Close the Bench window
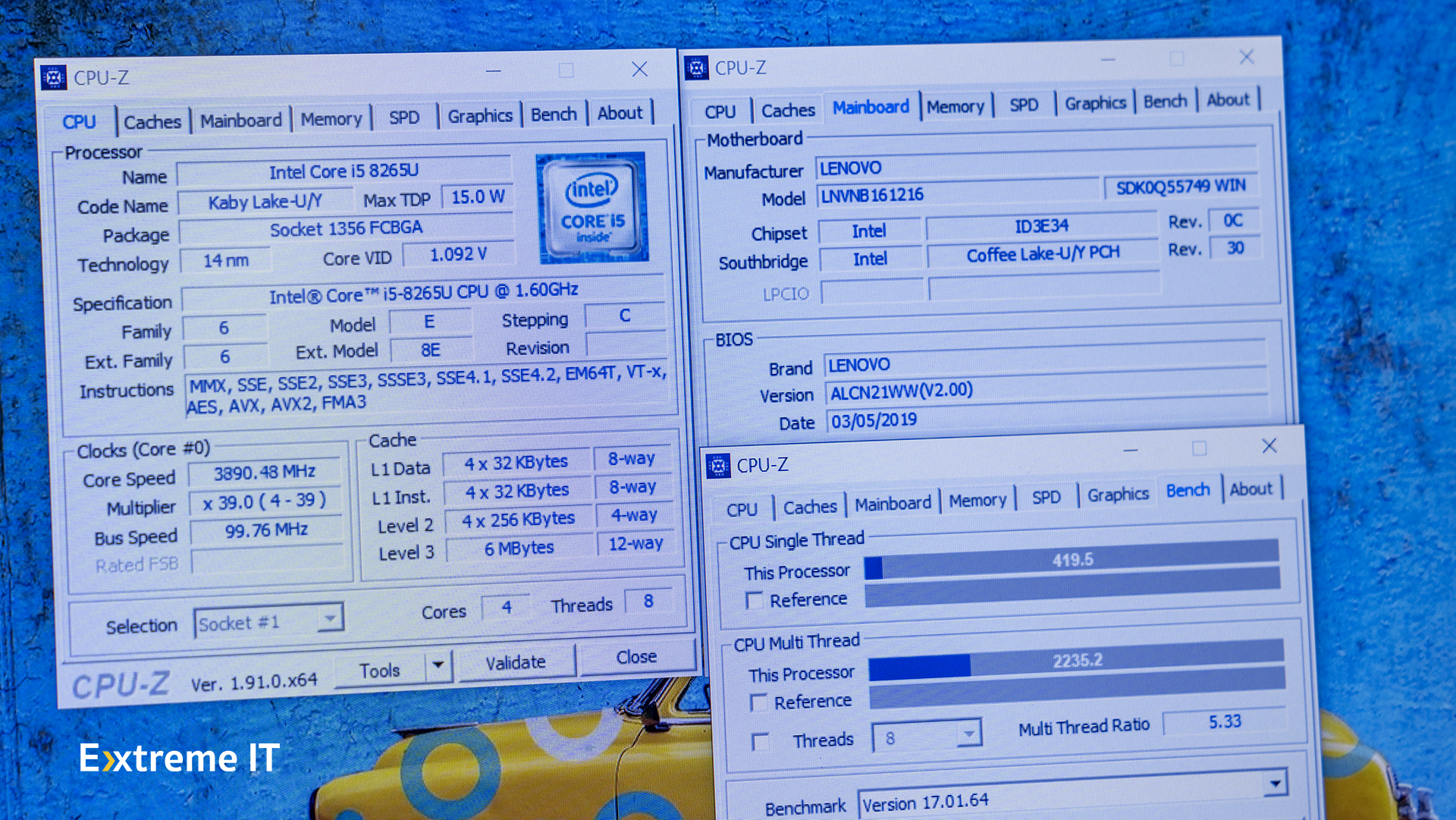The width and height of the screenshot is (1456, 820). tap(1269, 446)
